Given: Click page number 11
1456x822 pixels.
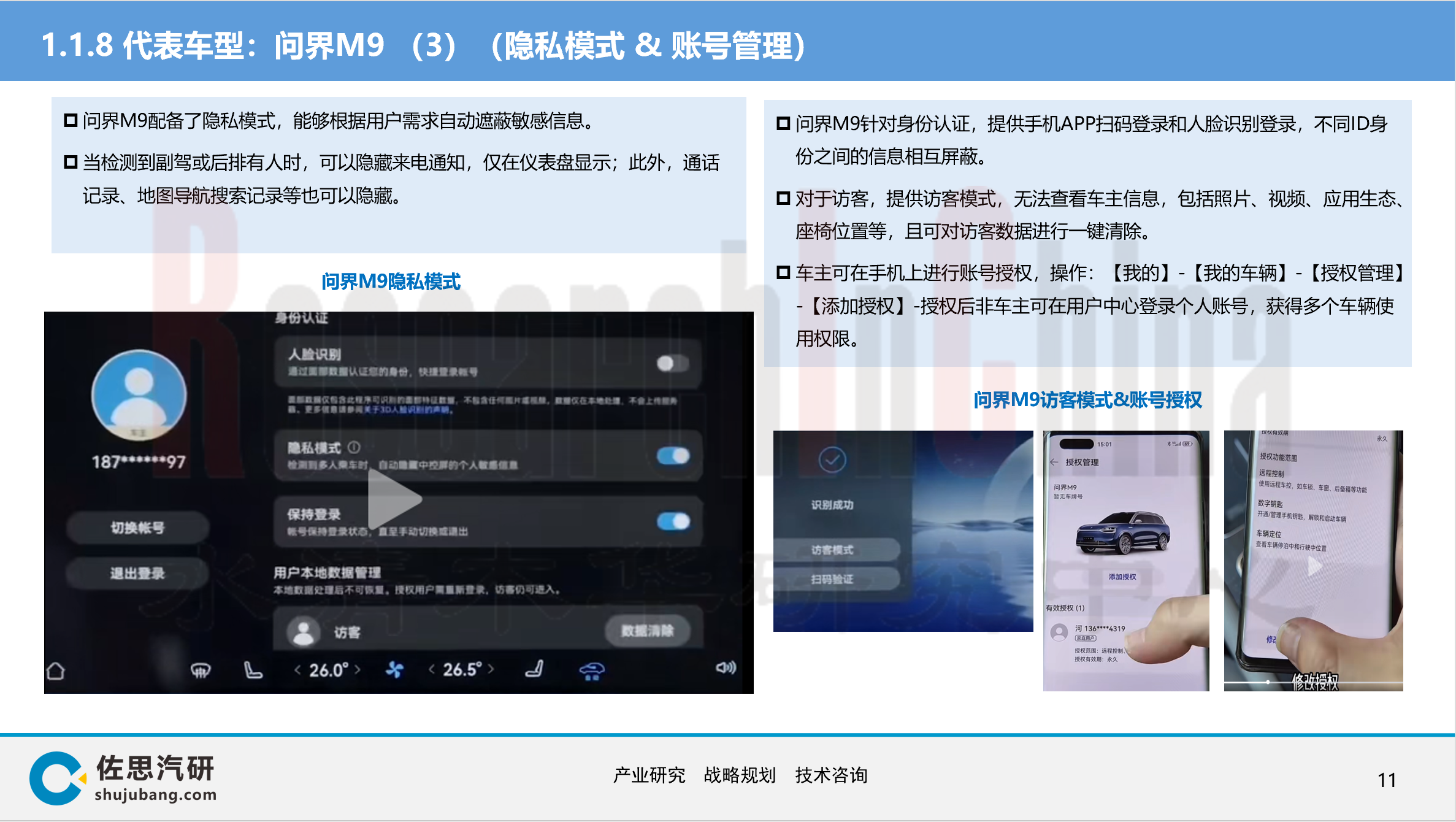Looking at the screenshot, I should click(x=1387, y=780).
